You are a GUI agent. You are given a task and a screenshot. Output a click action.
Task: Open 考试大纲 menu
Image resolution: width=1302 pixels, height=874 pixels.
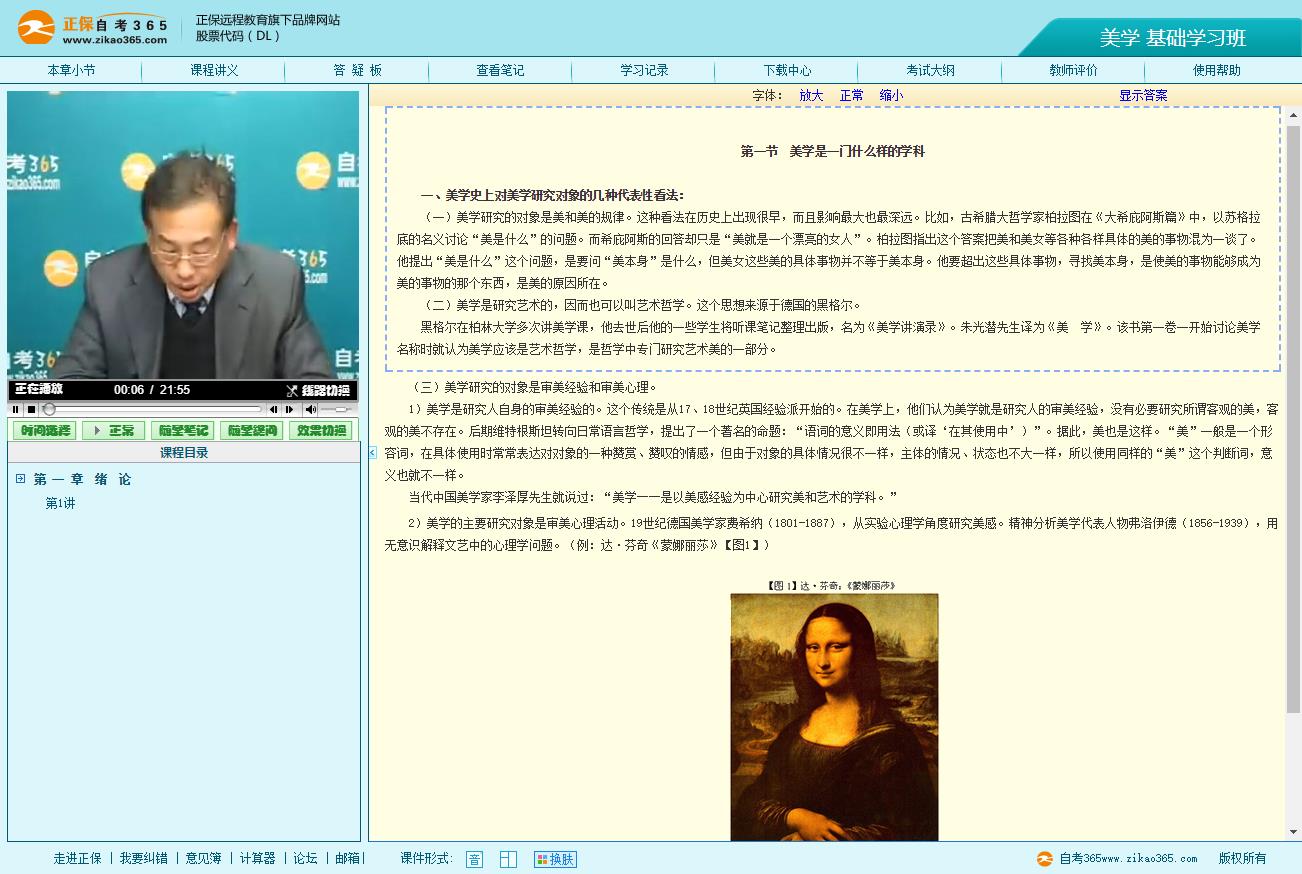click(x=930, y=70)
